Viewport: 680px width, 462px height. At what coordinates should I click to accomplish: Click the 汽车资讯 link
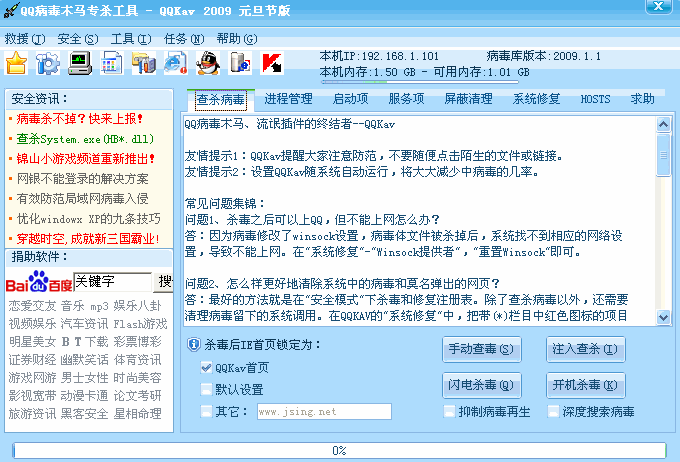click(84, 324)
